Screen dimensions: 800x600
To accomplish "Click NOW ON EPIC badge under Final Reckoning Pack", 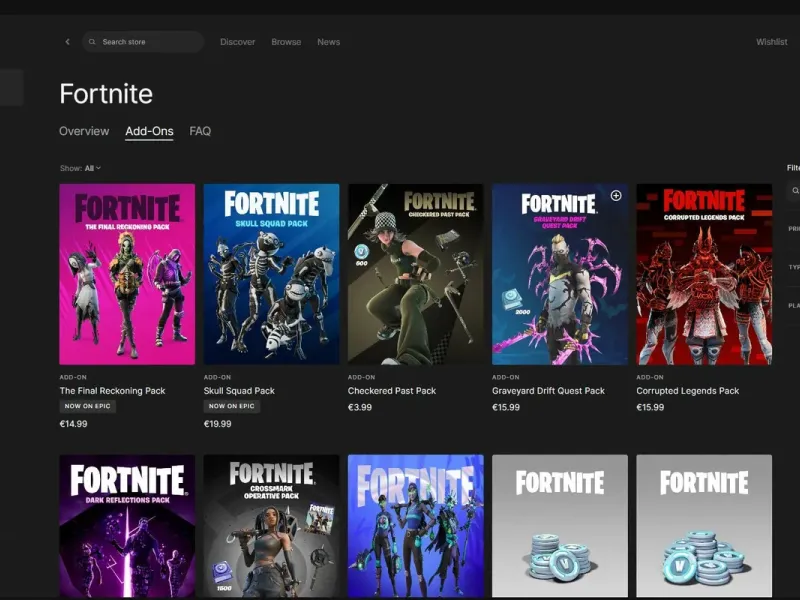I will 87,406.
